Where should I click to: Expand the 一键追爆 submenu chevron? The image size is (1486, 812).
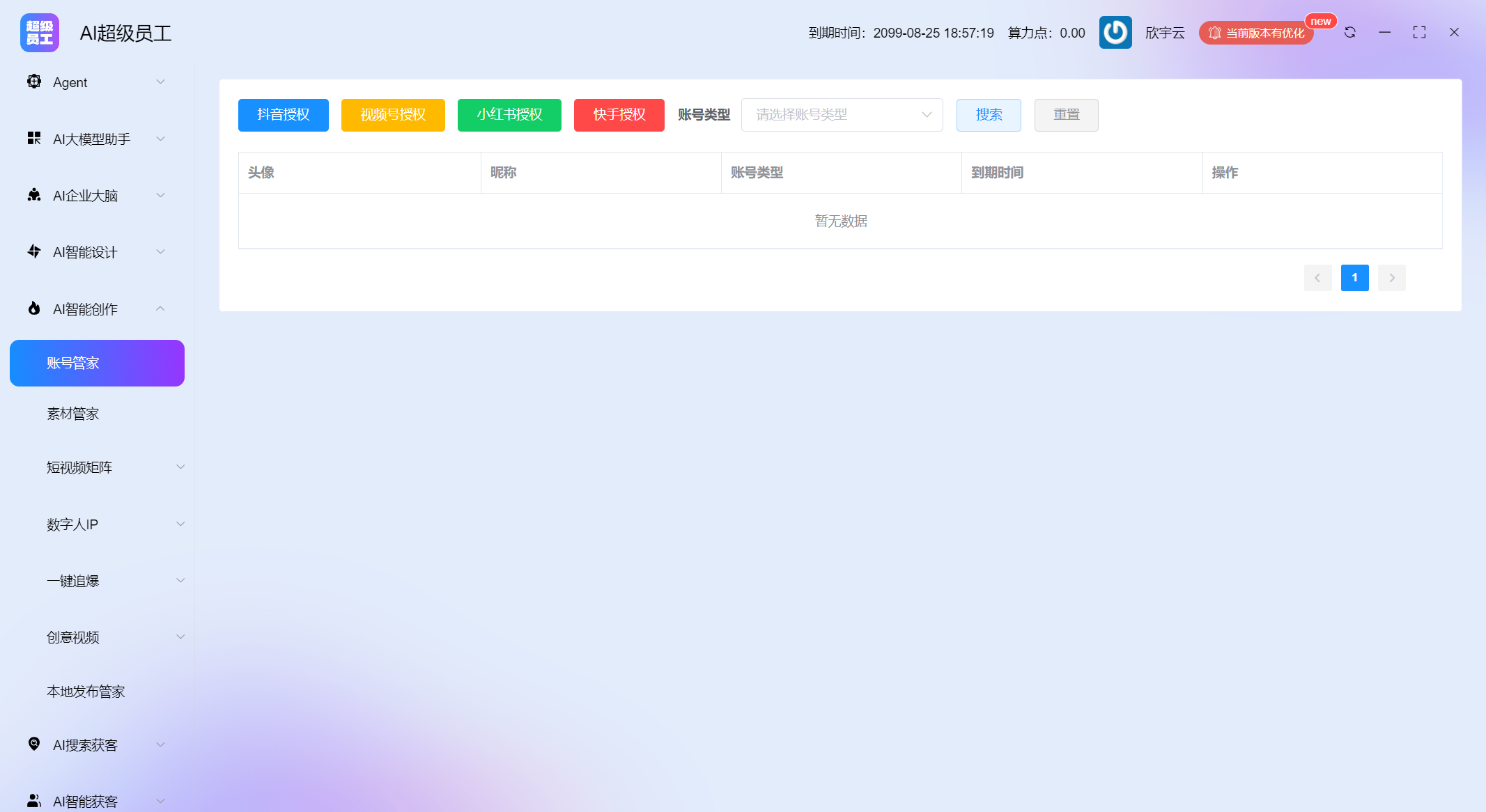coord(180,580)
